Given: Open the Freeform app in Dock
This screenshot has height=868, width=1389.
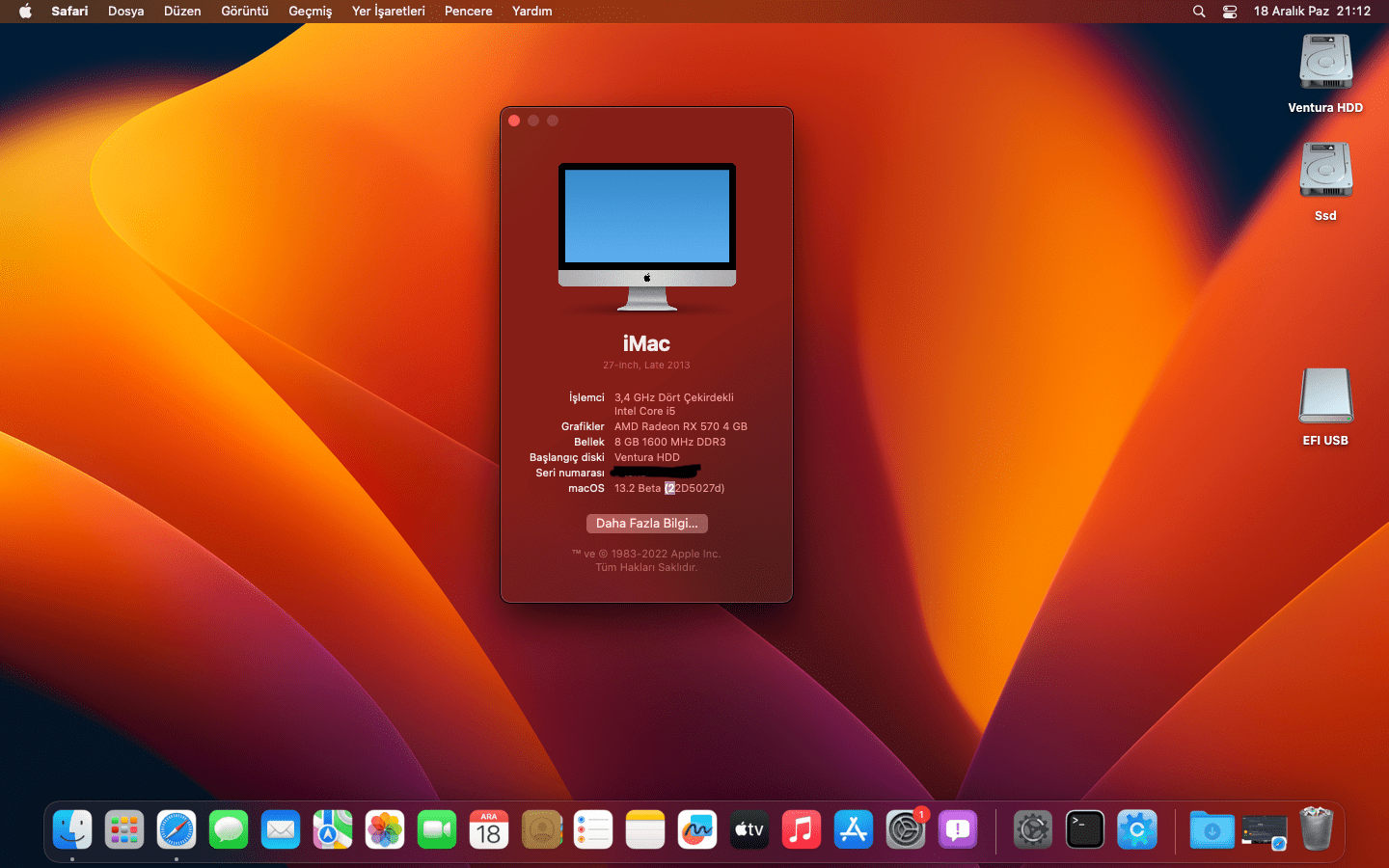Looking at the screenshot, I should 697,829.
